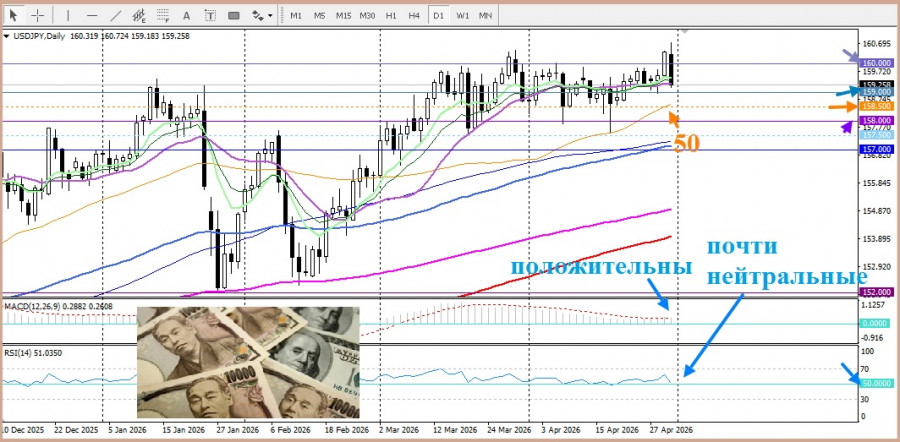Click the 12 Mar 2026 date label
Screen dimensions: 900x442
456,429
